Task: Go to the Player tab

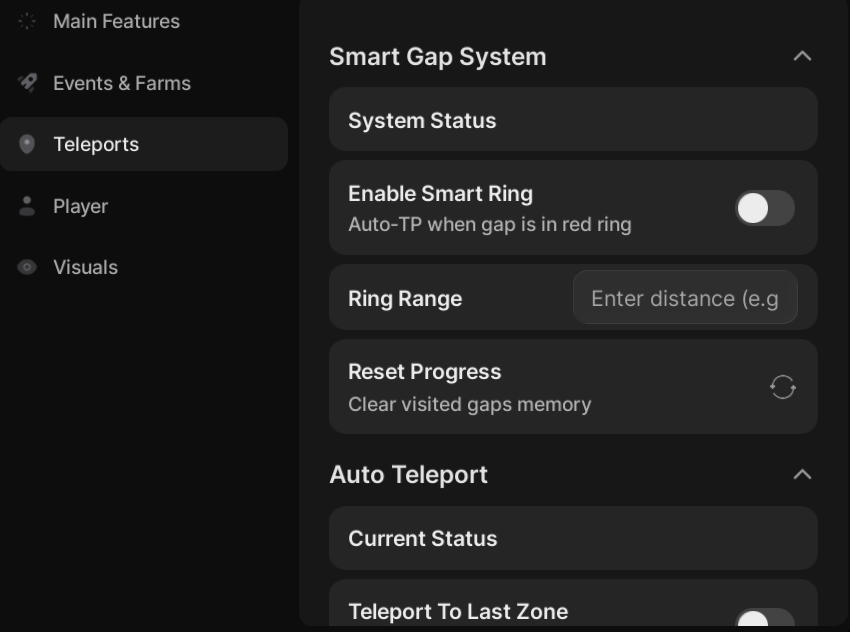Action: click(x=80, y=206)
